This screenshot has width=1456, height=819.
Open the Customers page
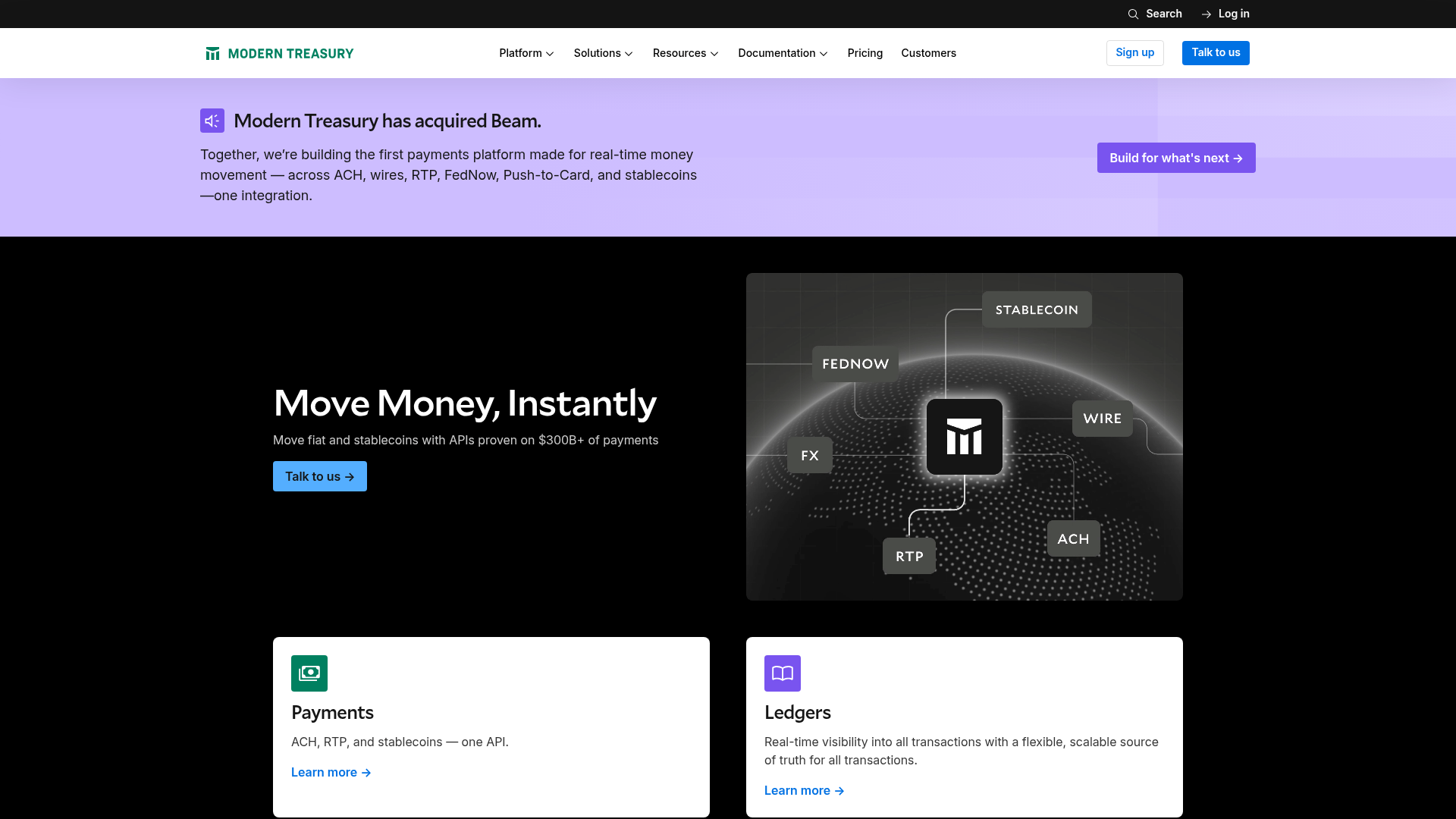[928, 53]
